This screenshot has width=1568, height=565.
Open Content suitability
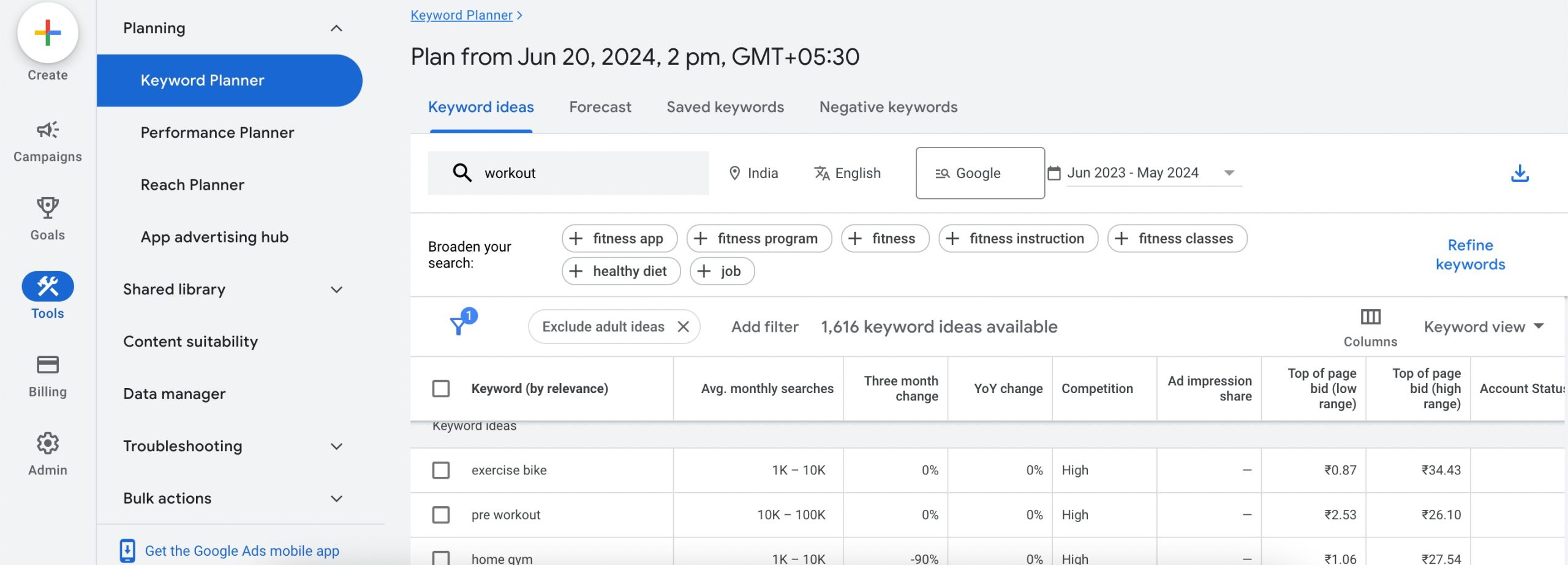[x=190, y=342]
